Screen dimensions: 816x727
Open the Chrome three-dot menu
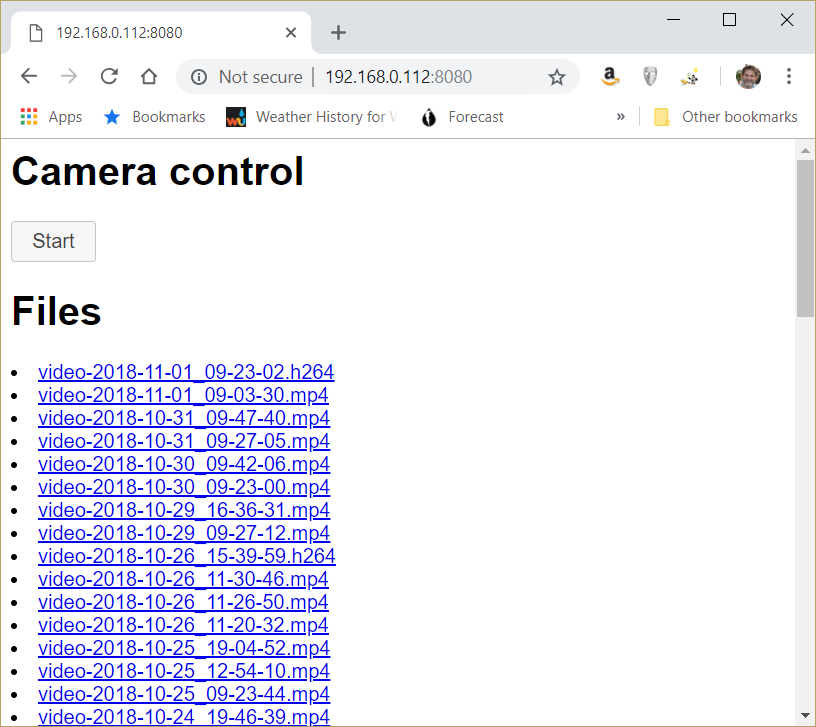789,76
